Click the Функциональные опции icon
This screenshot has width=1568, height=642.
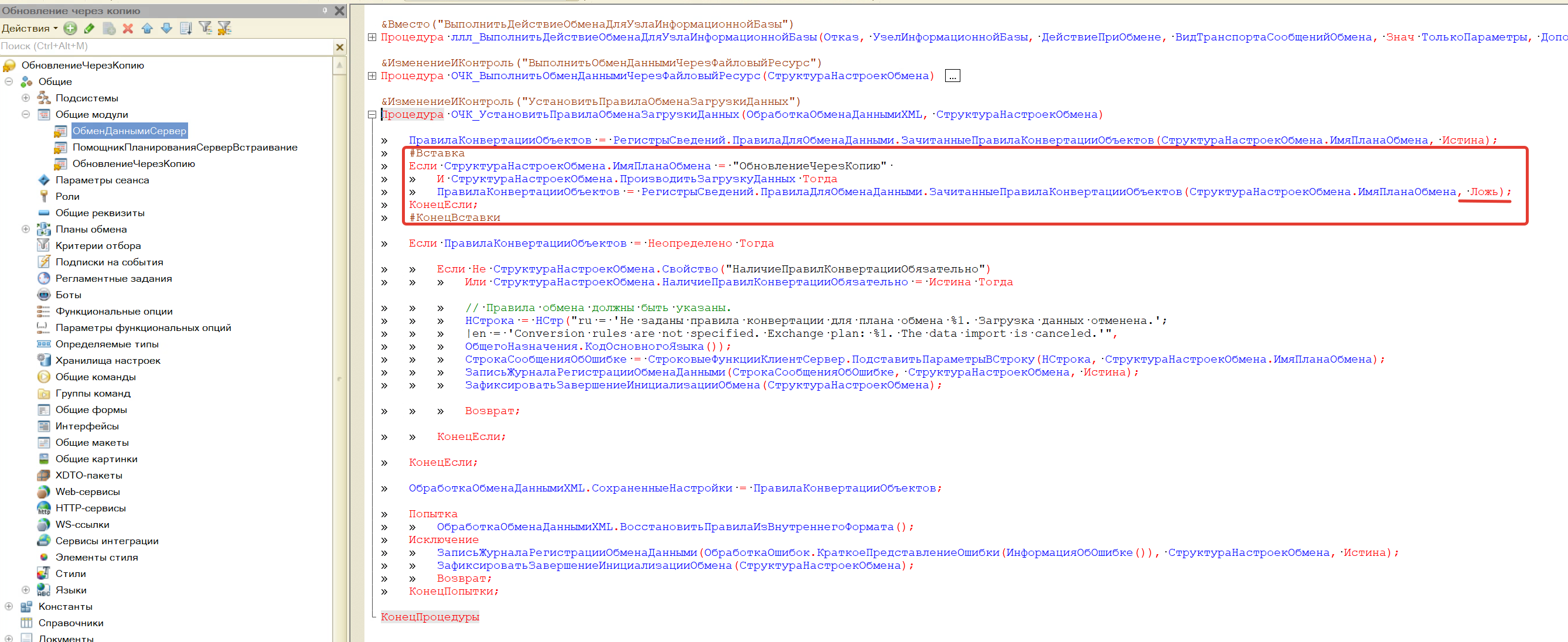44,312
